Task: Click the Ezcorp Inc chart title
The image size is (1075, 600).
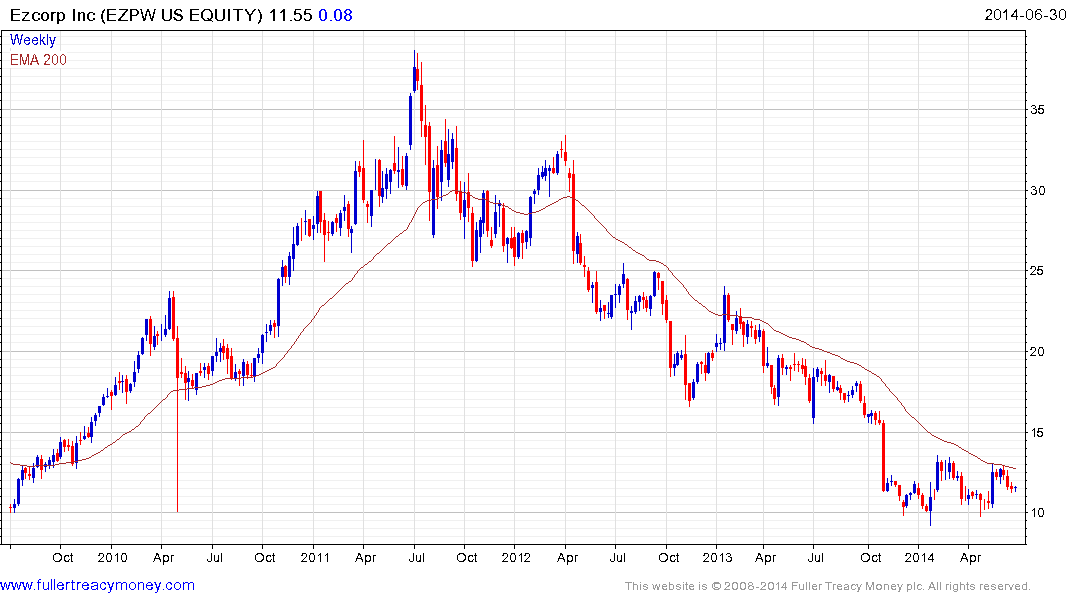Action: coord(136,15)
